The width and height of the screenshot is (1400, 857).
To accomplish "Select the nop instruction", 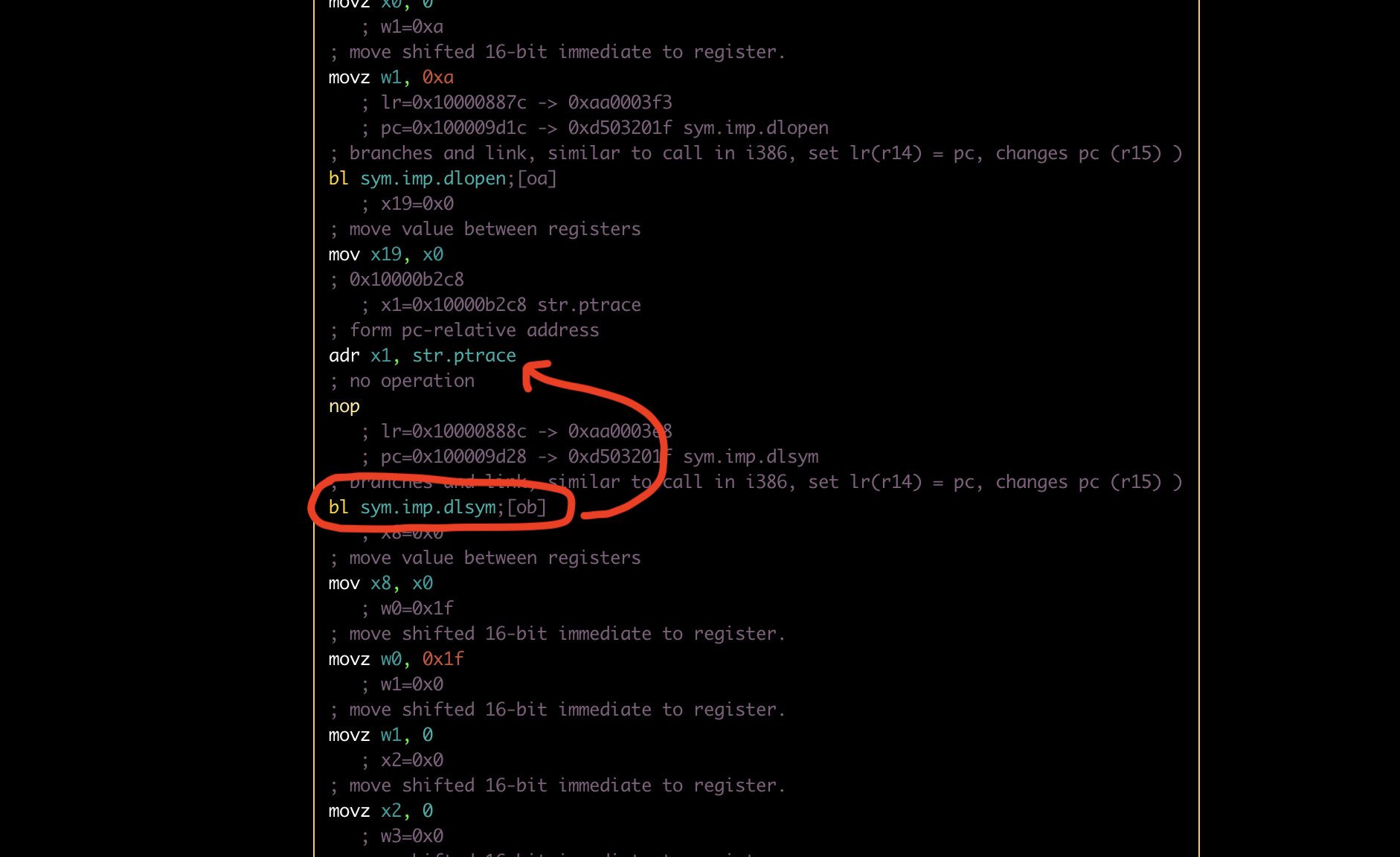I will tap(344, 406).
